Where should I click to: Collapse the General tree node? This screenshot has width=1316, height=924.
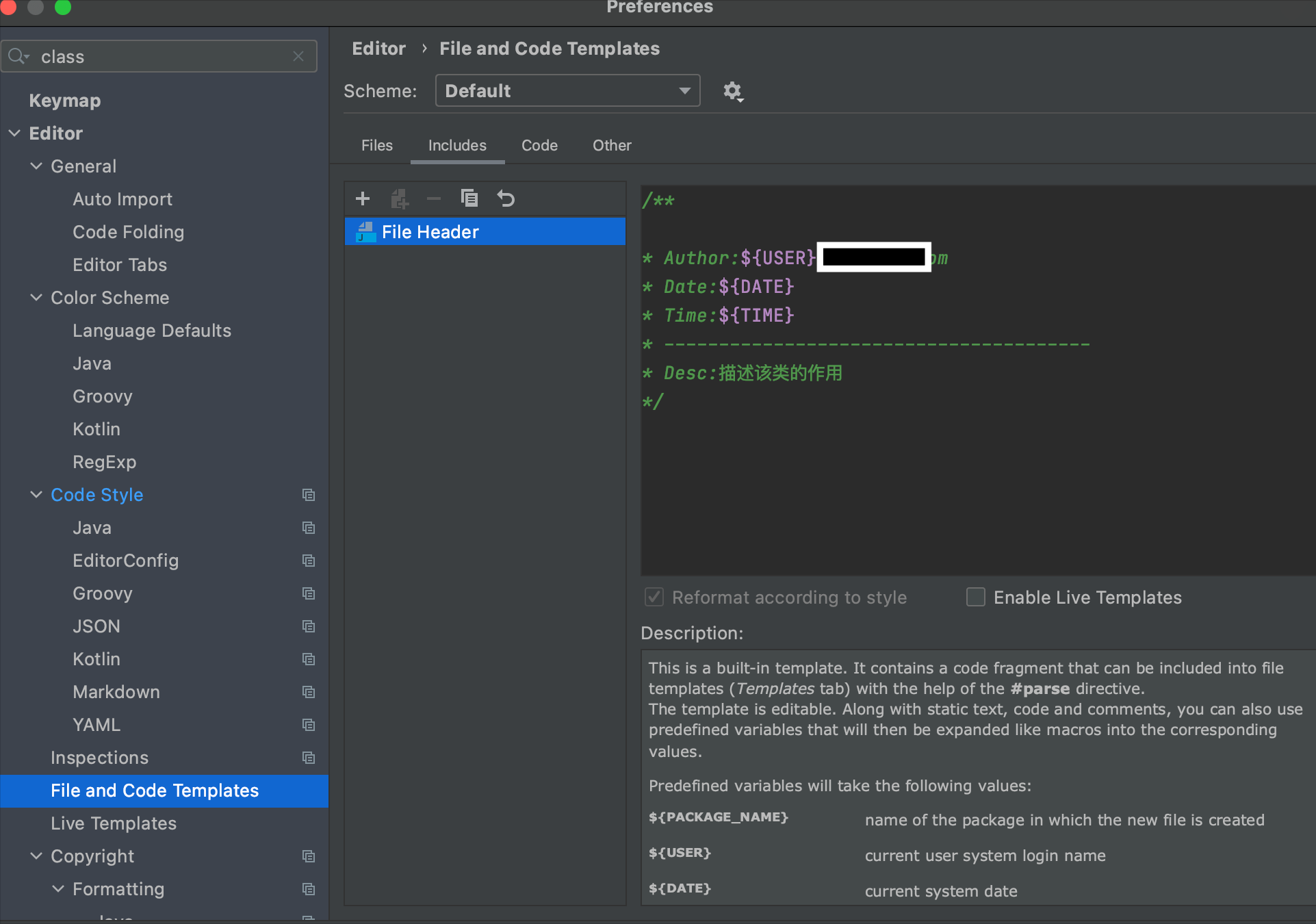tap(36, 166)
